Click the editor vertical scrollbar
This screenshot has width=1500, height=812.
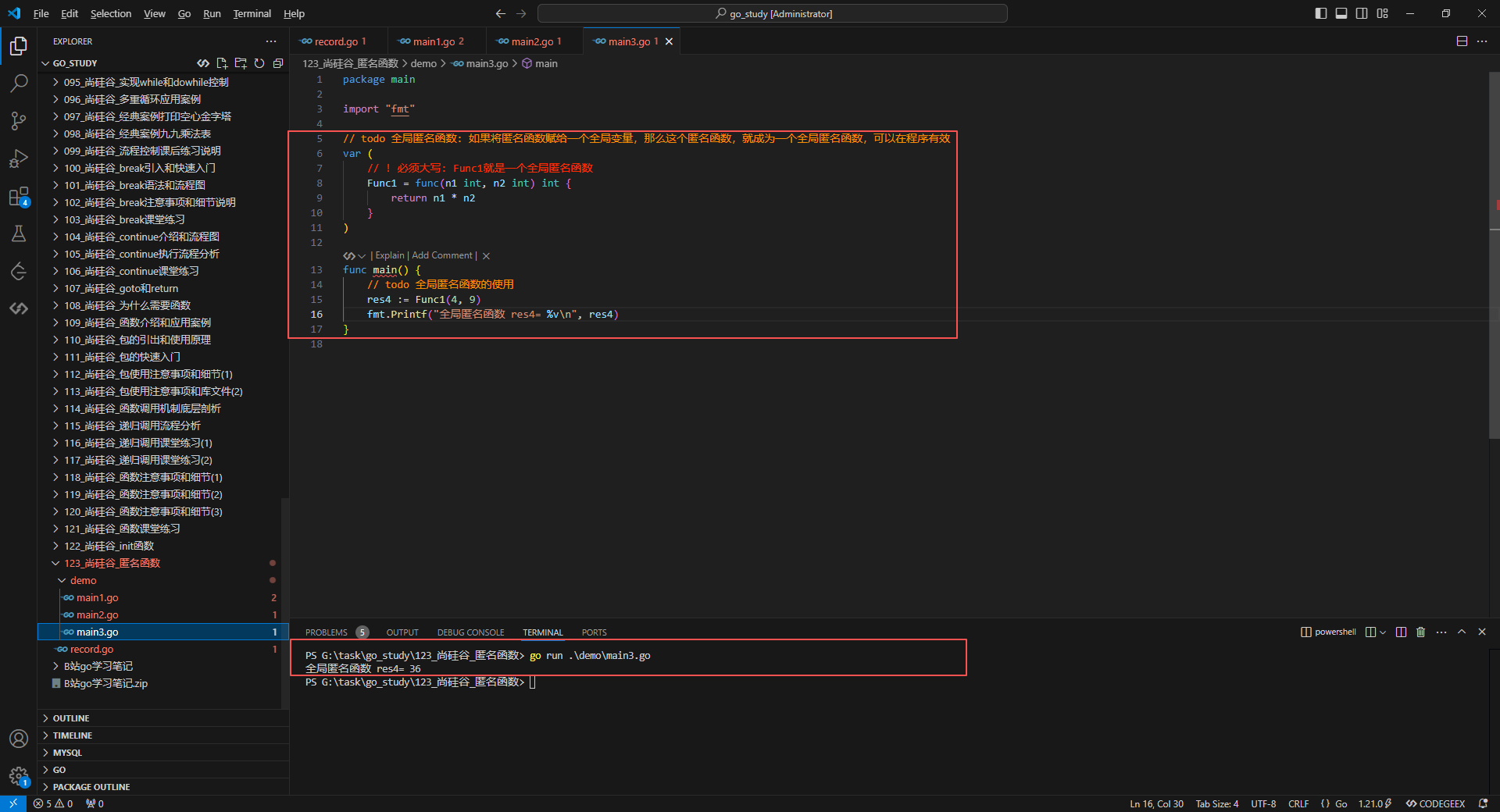(x=1495, y=255)
